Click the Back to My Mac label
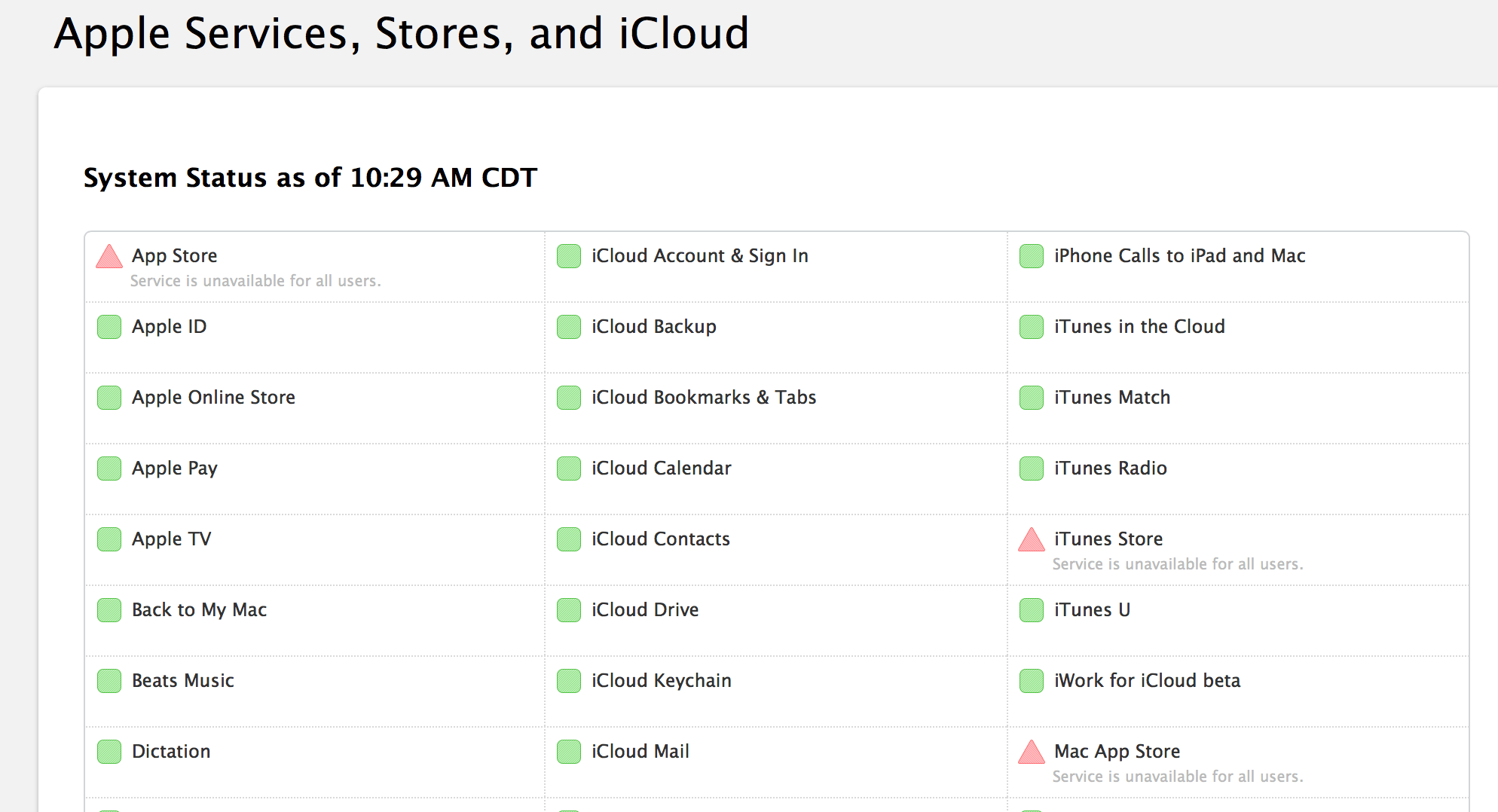 pos(199,610)
